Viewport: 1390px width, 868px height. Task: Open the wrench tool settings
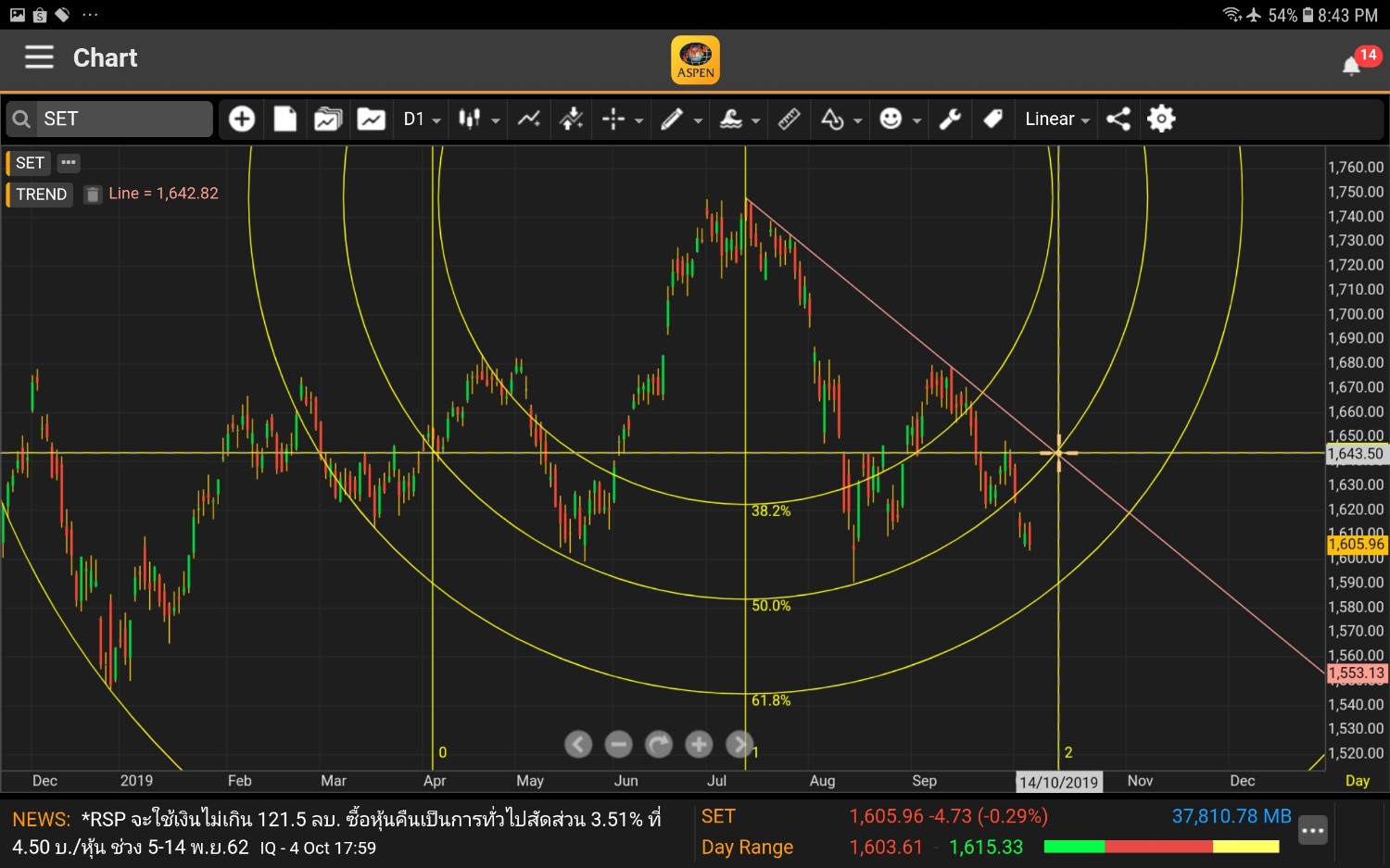tap(950, 119)
